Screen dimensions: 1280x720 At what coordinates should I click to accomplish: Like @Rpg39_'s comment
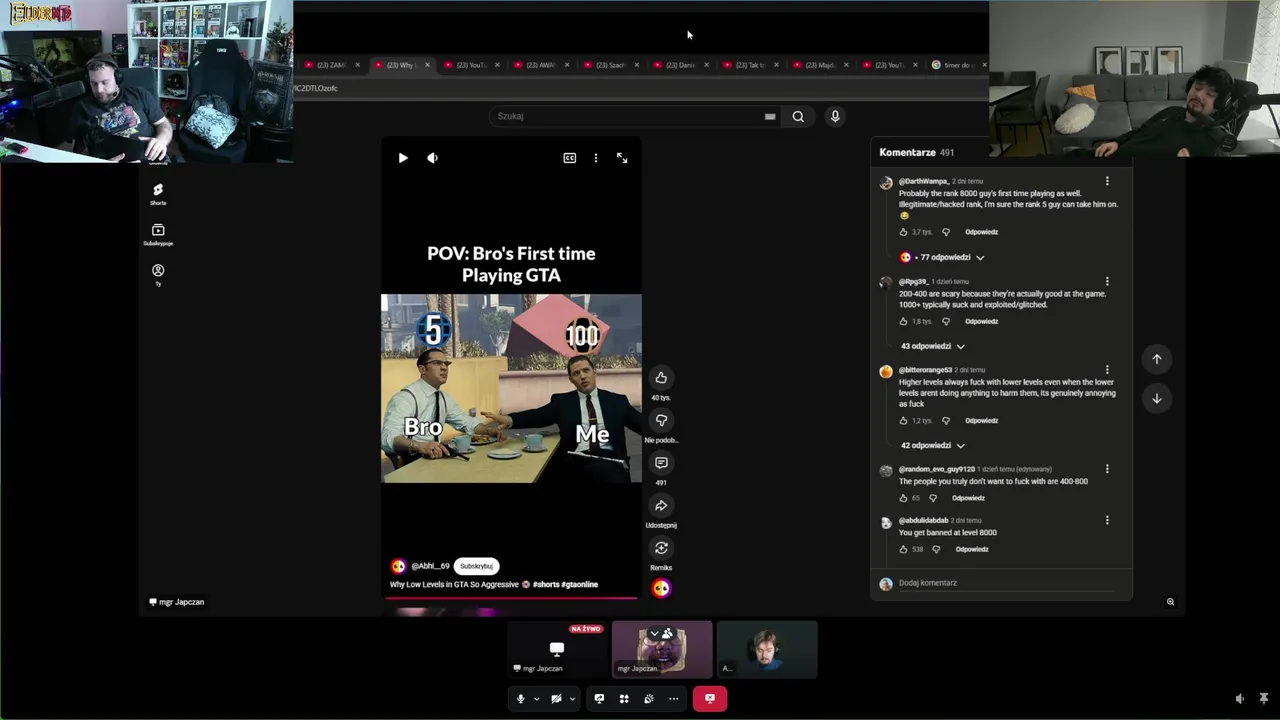coord(903,321)
